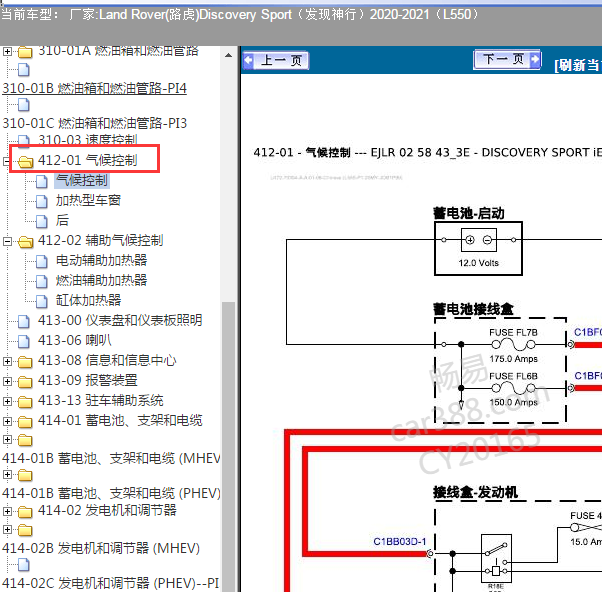Click the relay R18E symbol in diagram
602x592 pixels.
[496, 558]
